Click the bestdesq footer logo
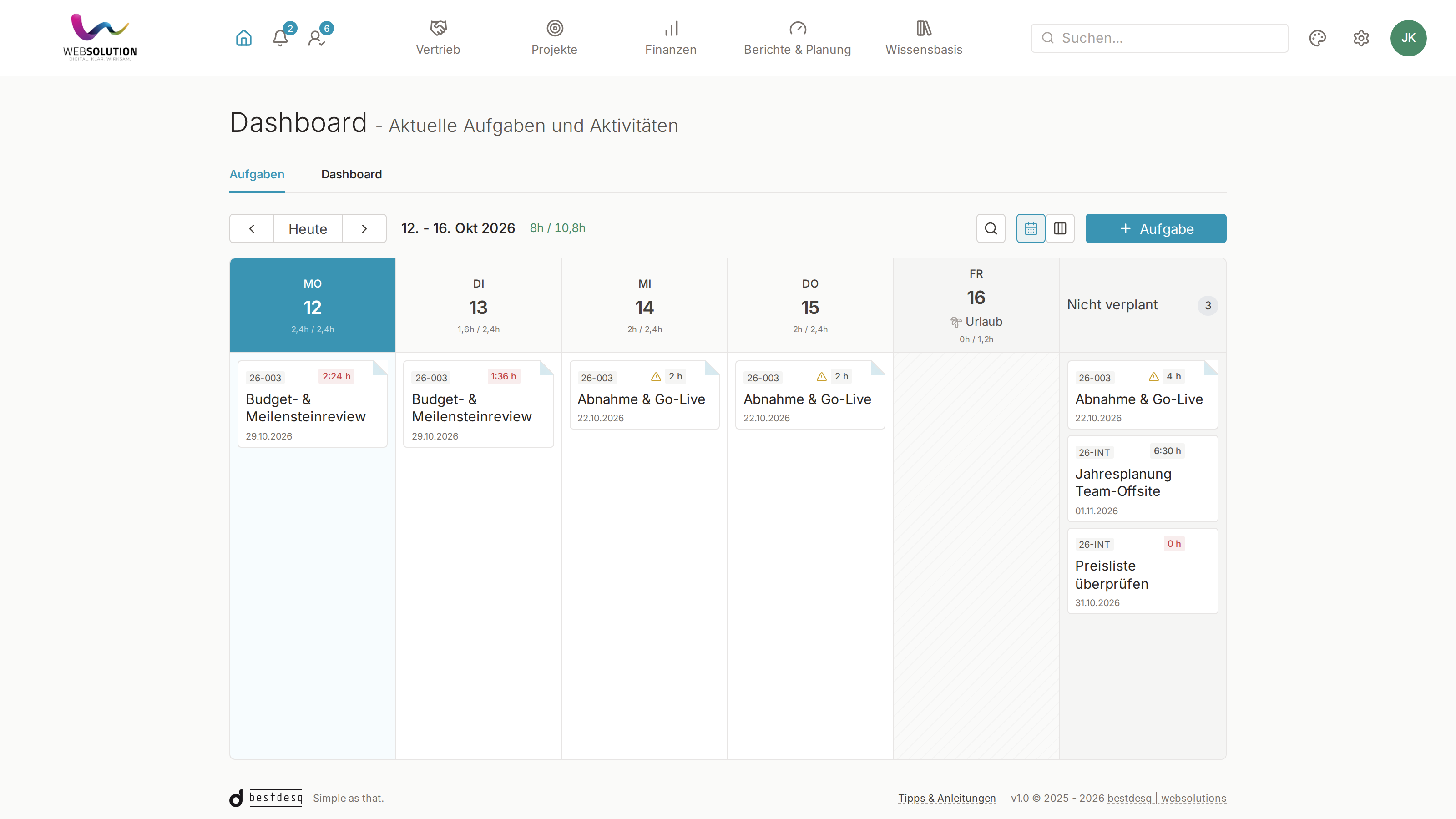Screen dimensions: 1456x819 click(266, 798)
